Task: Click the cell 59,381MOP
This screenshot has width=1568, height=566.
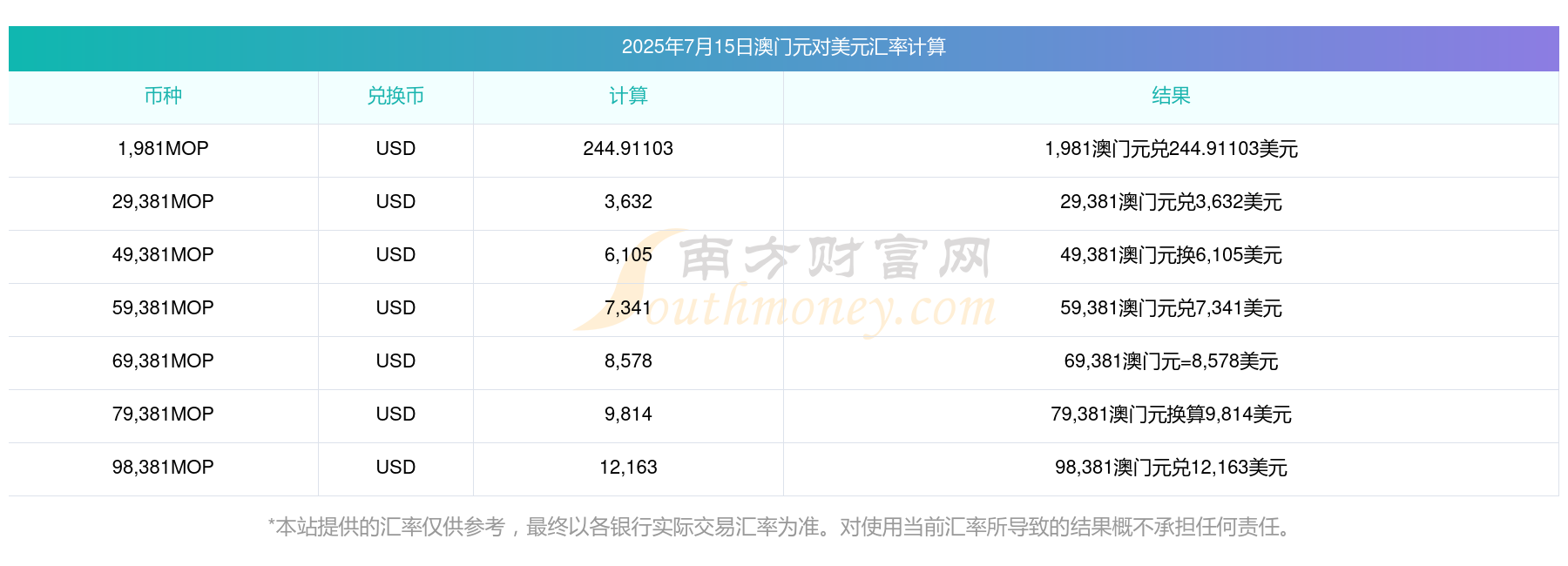Action: [163, 308]
